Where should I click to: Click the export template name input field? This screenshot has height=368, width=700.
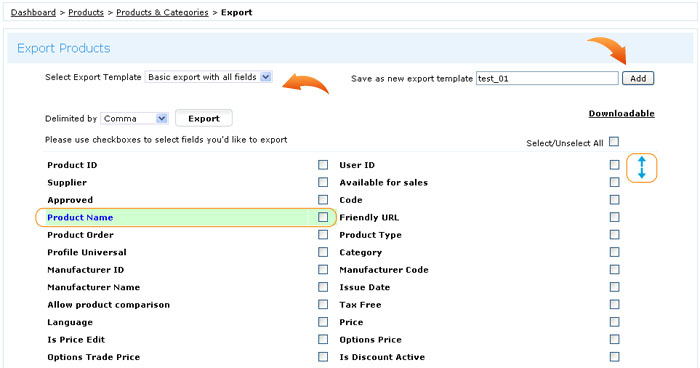547,78
